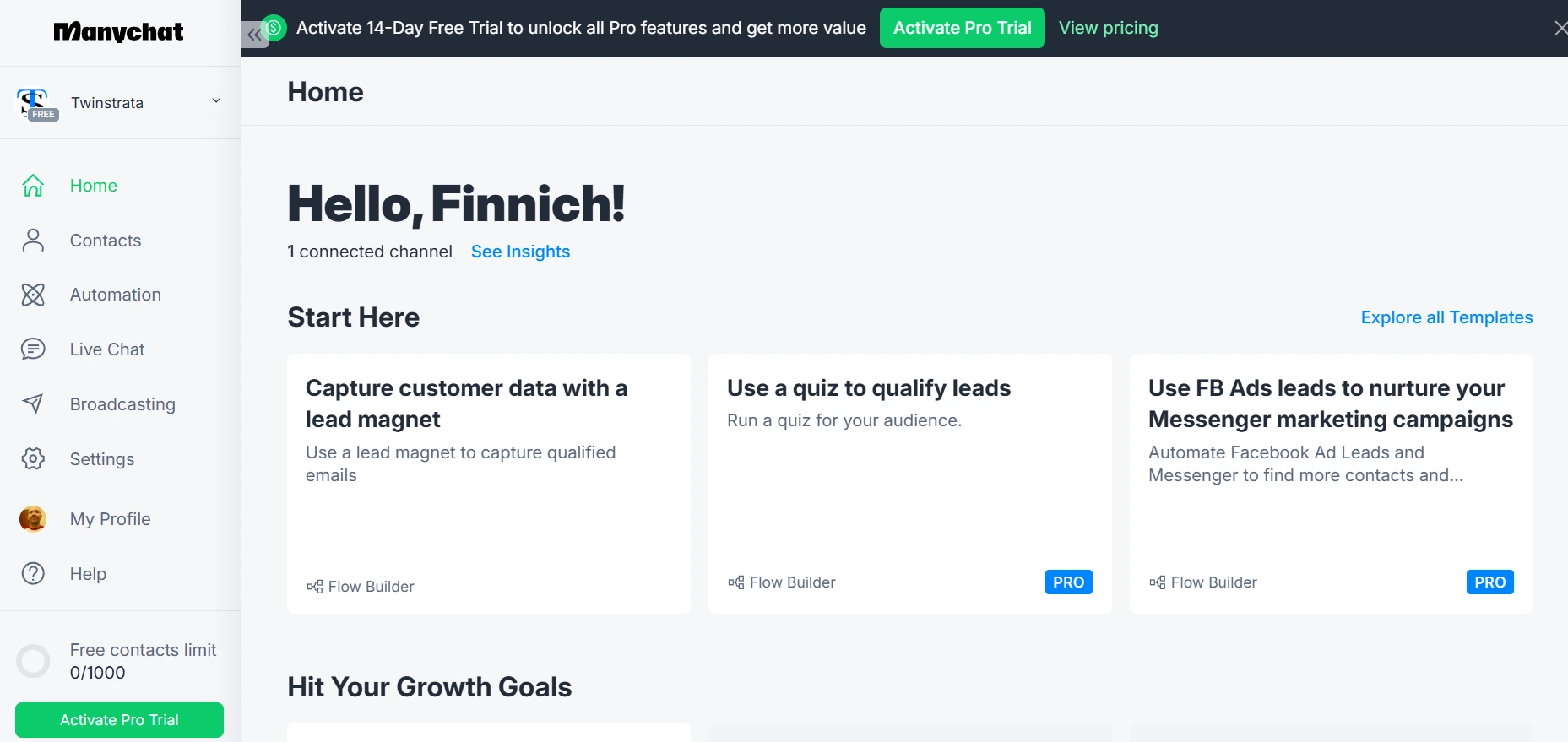Click the Home house icon in sidebar
Screen dimensions: 1568x742
[33, 186]
